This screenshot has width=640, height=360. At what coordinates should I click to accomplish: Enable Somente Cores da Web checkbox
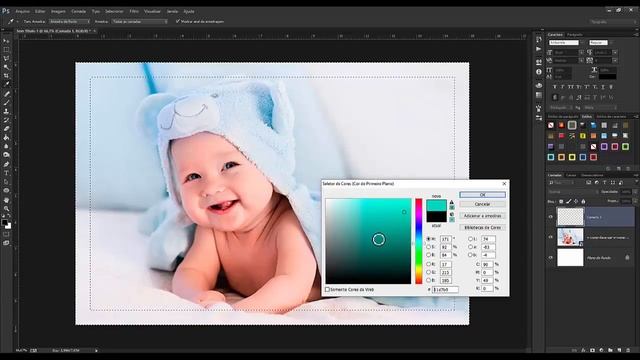pos(327,289)
